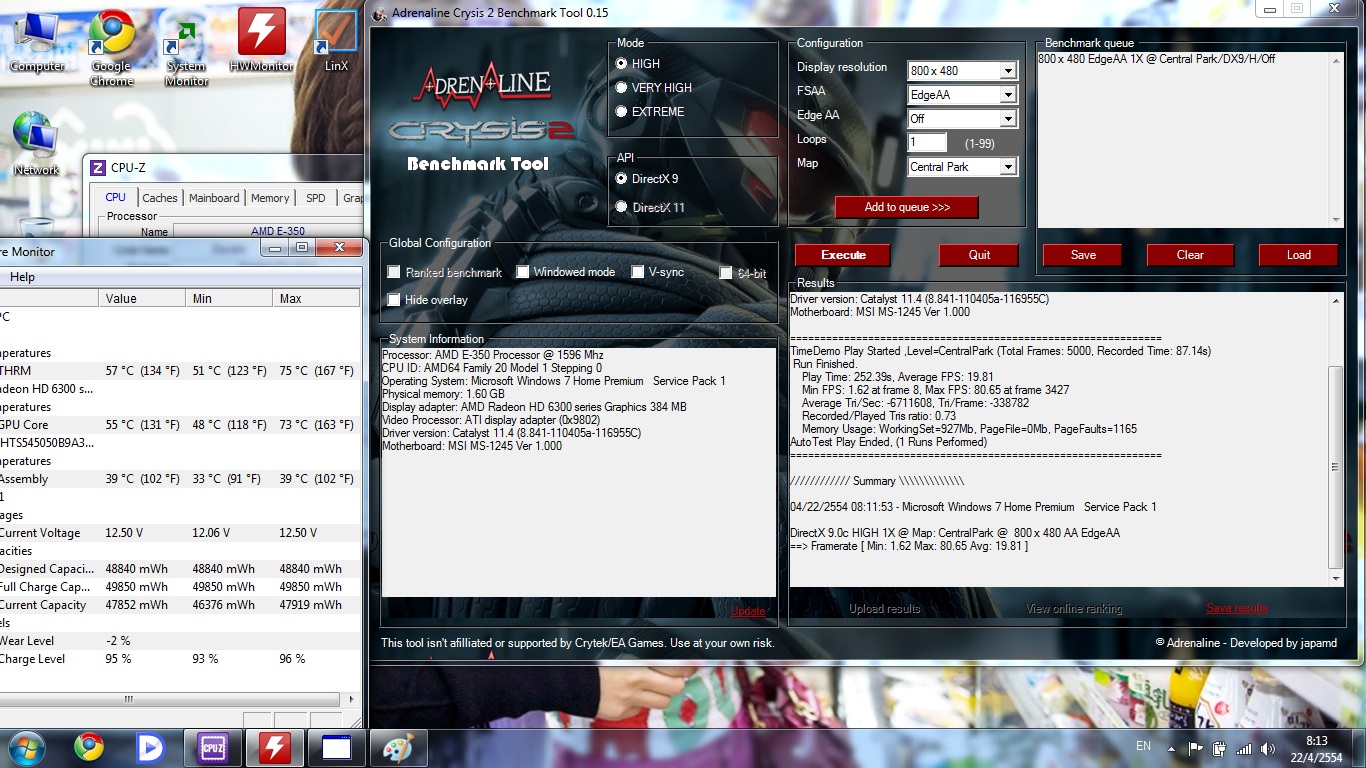Image resolution: width=1366 pixels, height=768 pixels.
Task: Switch to the Mainboard tab in CPU-Z
Action: pyautogui.click(x=215, y=198)
